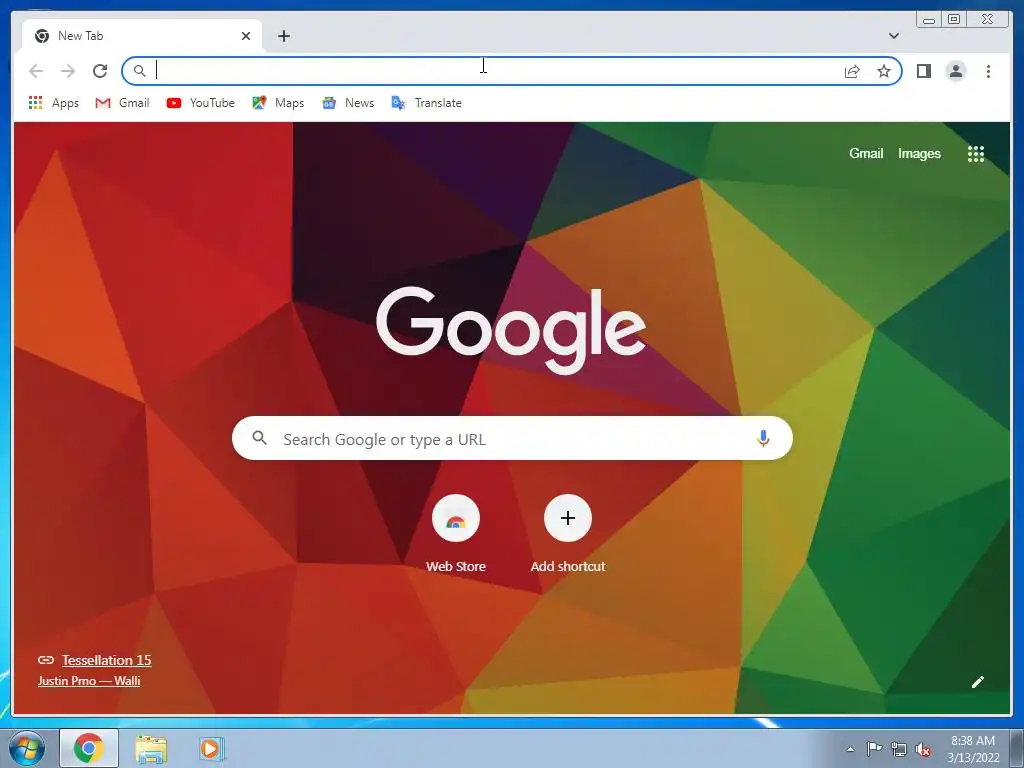The width and height of the screenshot is (1024, 768).
Task: Open the Windows Start menu
Action: [27, 748]
